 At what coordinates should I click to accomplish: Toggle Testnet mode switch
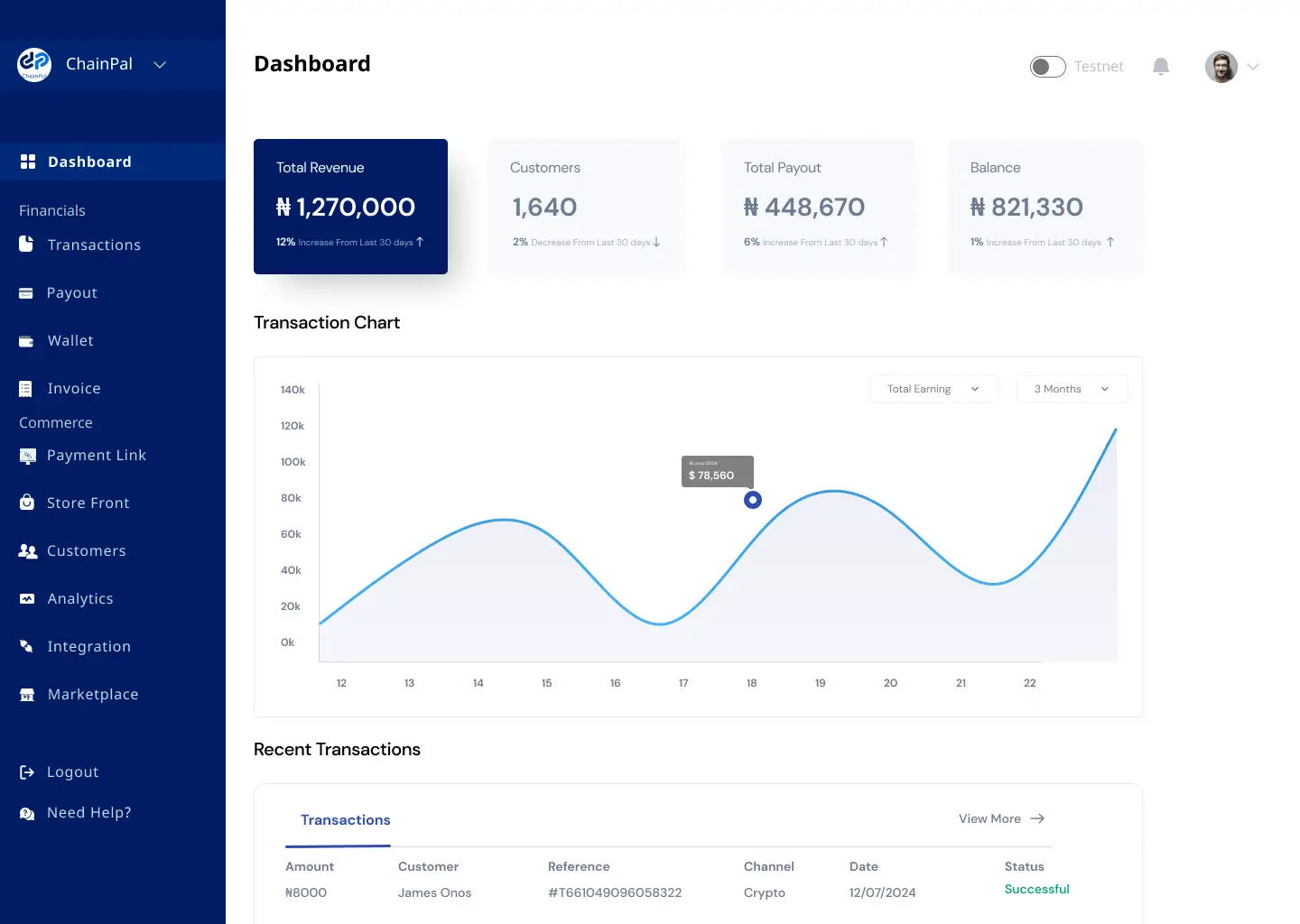pyautogui.click(x=1047, y=66)
